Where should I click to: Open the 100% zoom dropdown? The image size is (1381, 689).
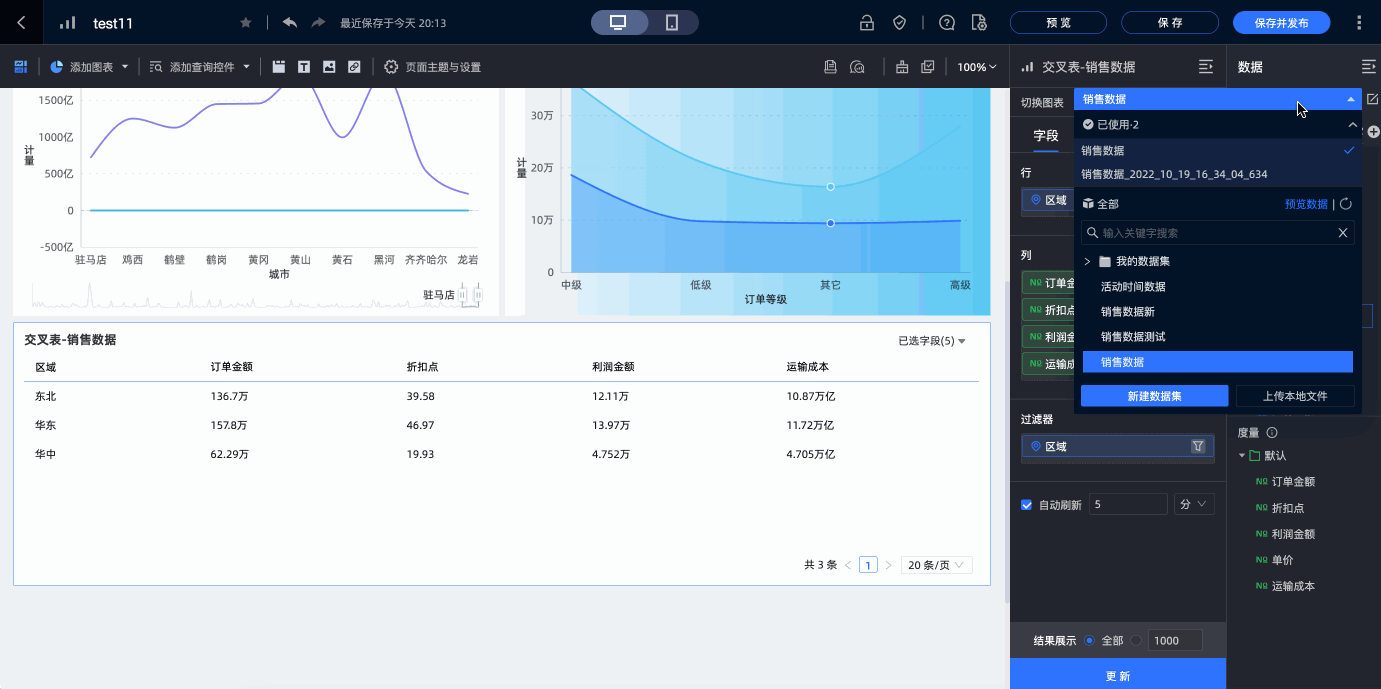[977, 67]
